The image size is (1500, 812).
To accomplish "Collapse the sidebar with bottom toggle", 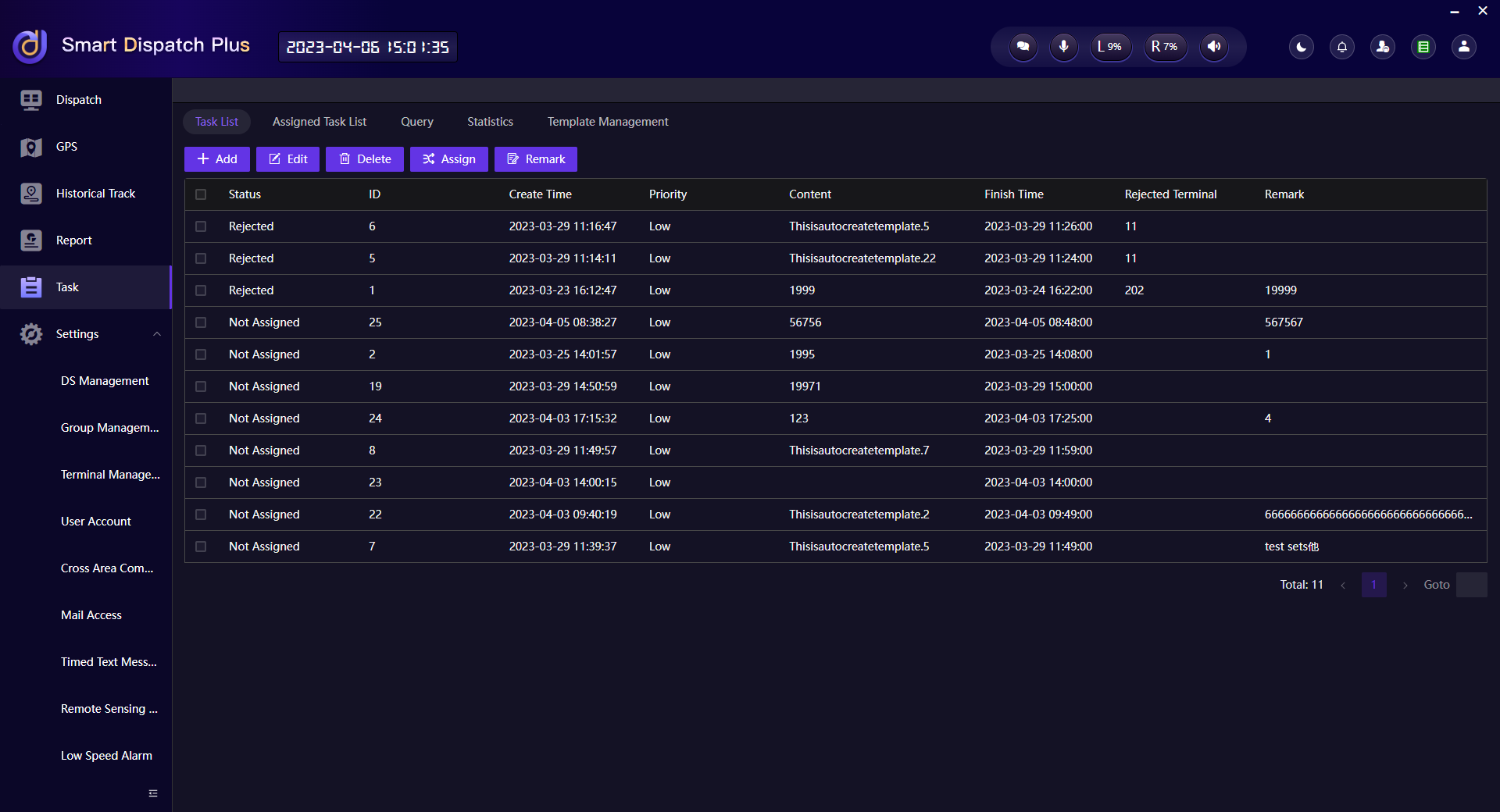I will pyautogui.click(x=153, y=793).
